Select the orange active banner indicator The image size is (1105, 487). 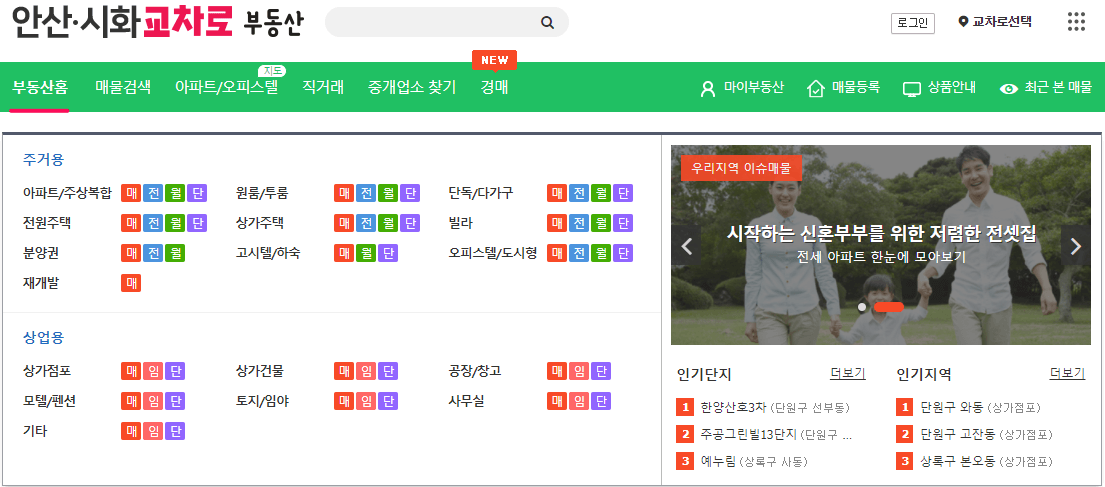(889, 307)
